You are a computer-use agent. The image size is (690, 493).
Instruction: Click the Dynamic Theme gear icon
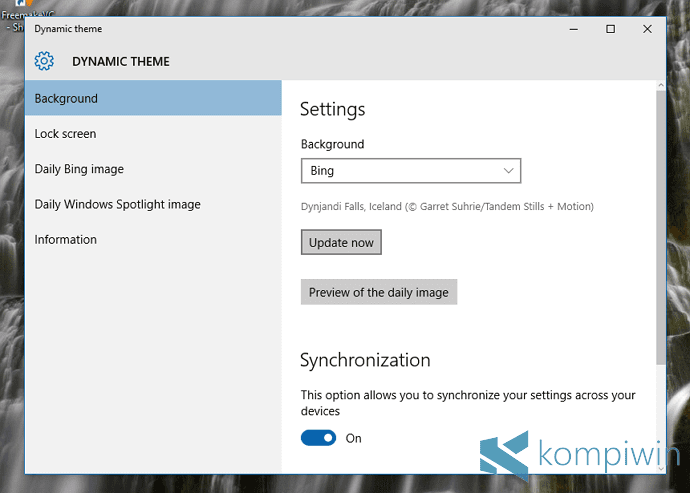(x=44, y=61)
